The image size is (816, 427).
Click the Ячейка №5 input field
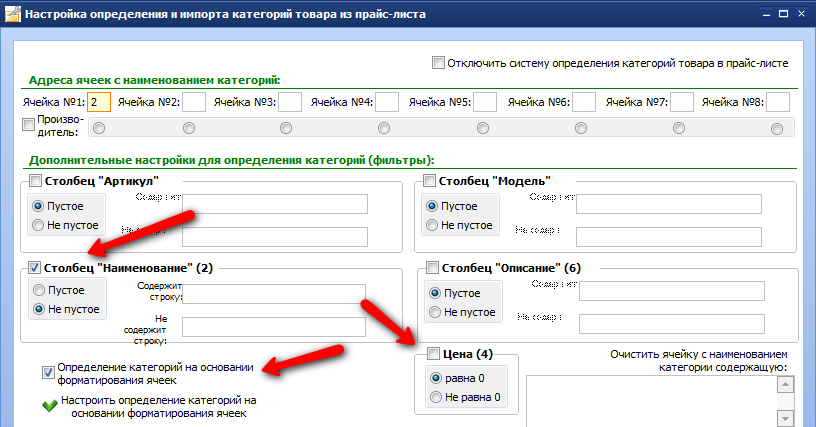(x=485, y=102)
